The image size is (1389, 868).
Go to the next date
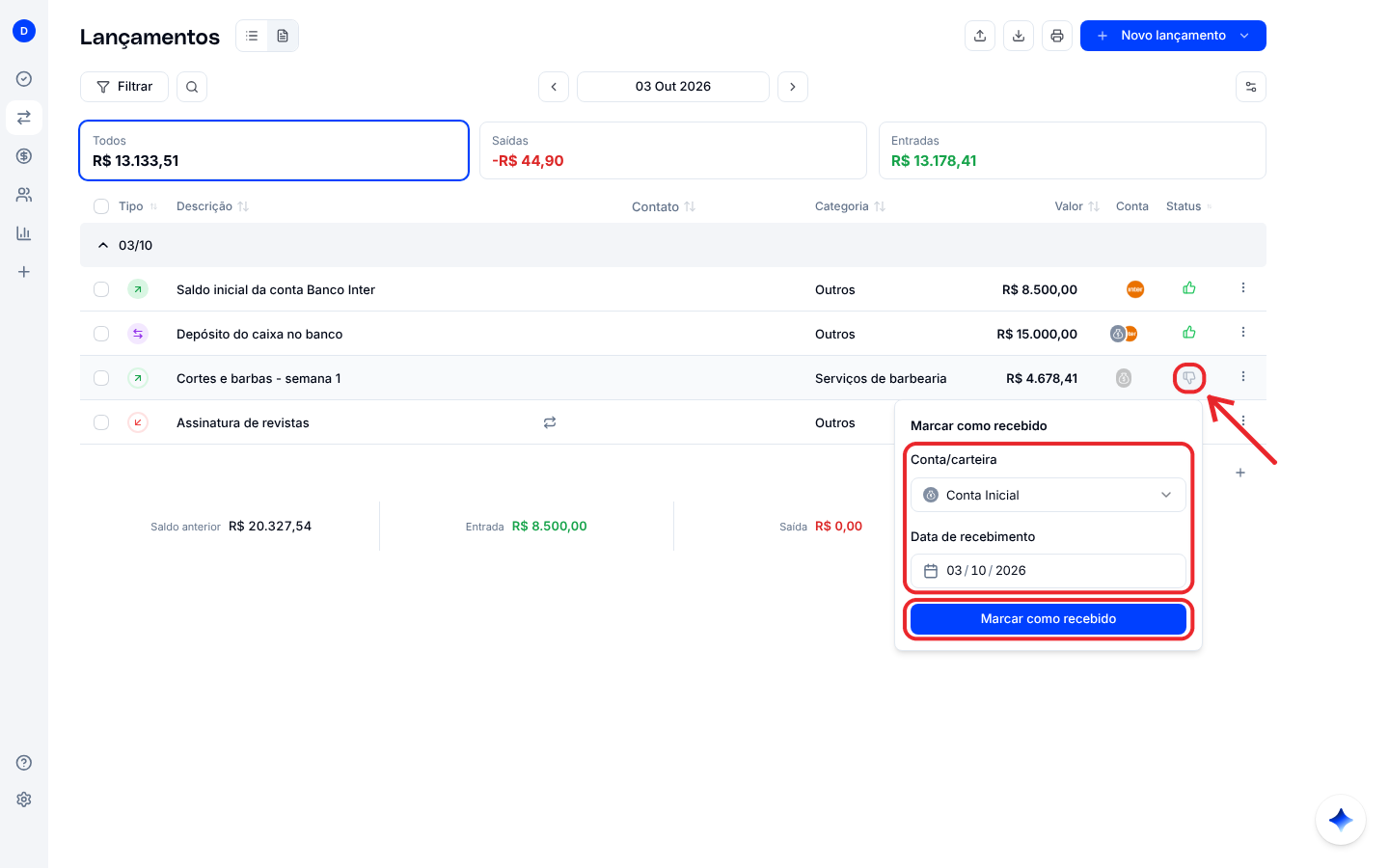point(793,87)
